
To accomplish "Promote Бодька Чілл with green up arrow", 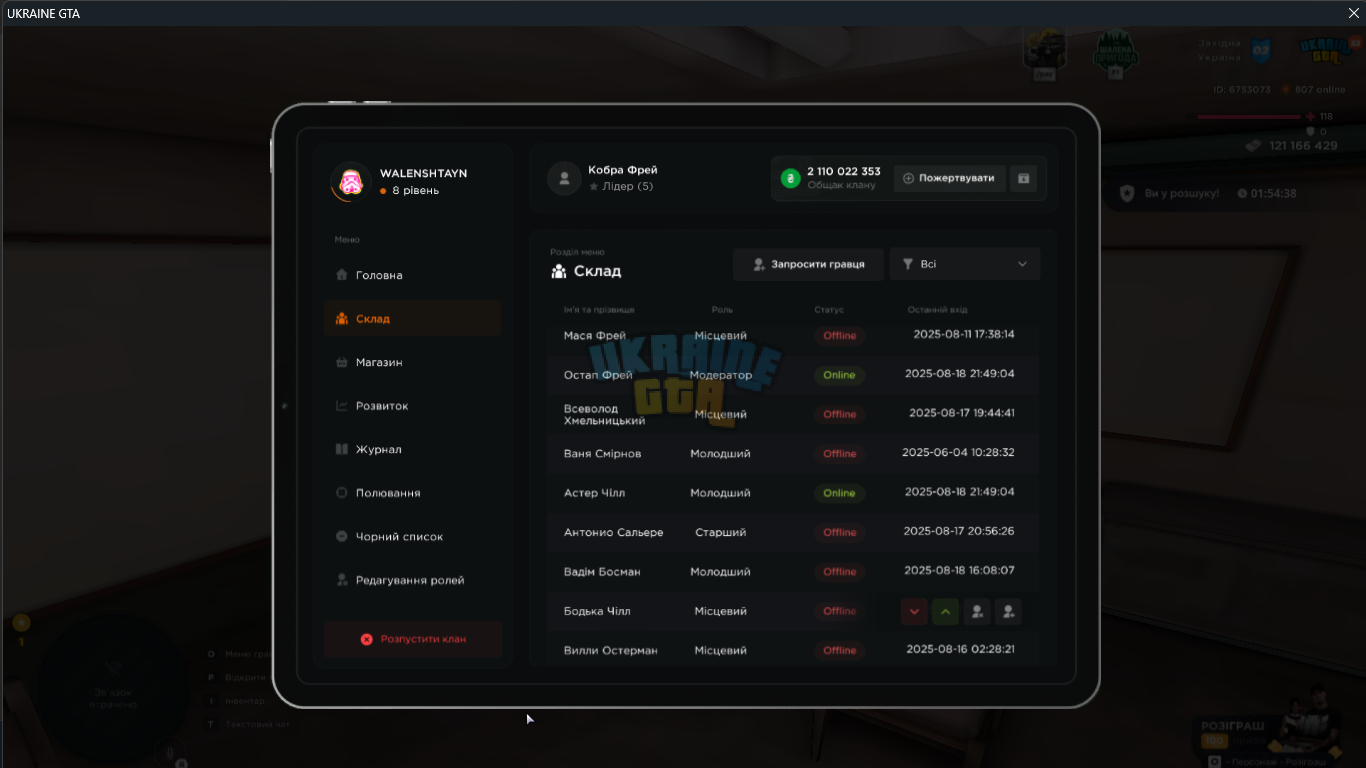I will point(946,611).
